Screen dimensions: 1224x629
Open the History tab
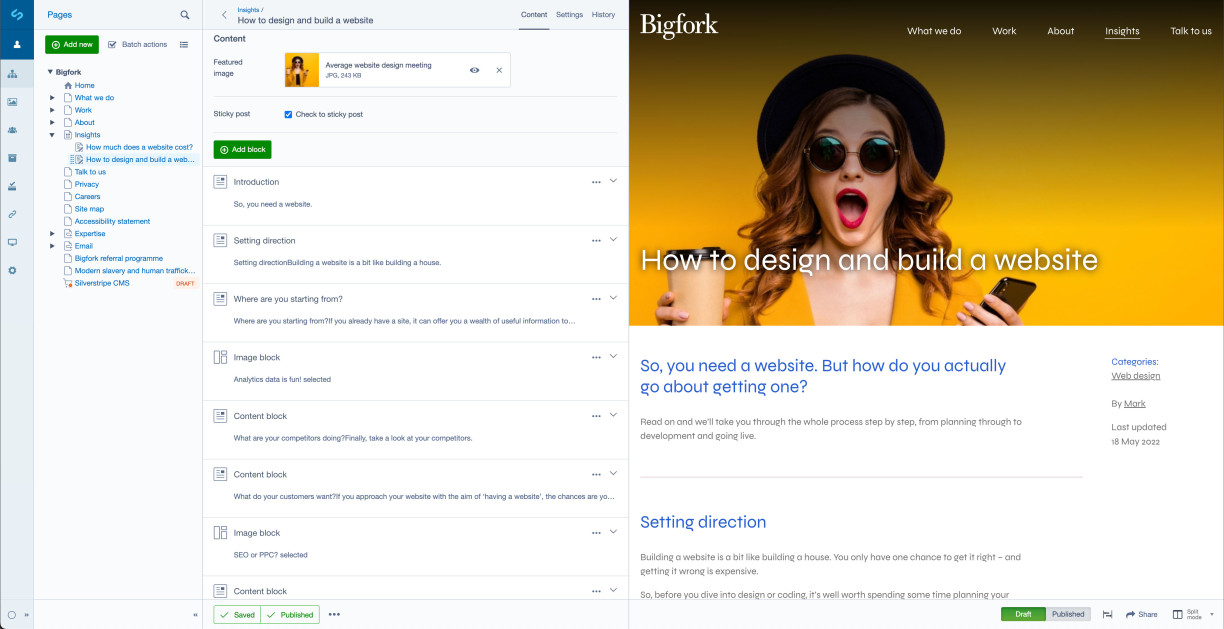tap(603, 15)
